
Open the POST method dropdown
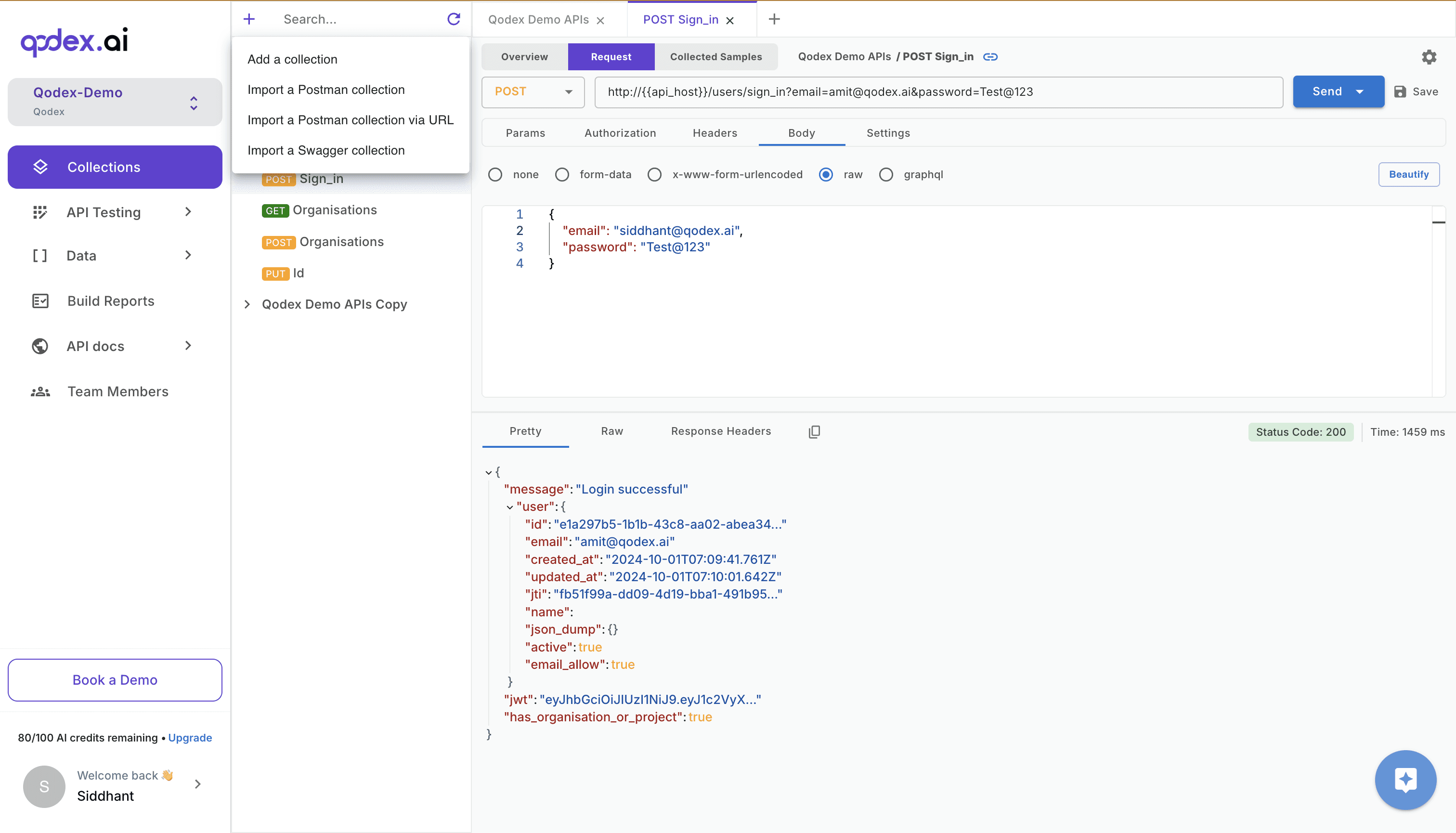533,91
